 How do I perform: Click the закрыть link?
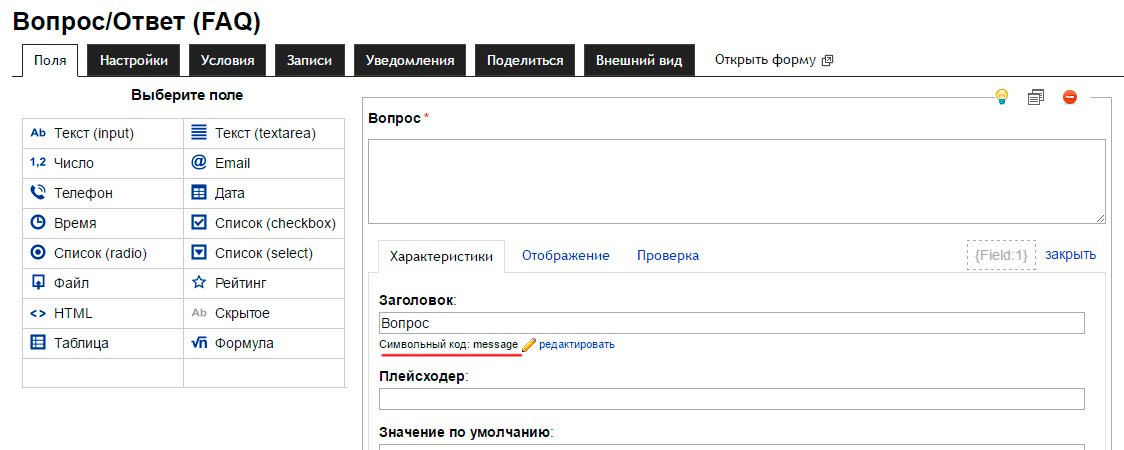tap(1070, 254)
